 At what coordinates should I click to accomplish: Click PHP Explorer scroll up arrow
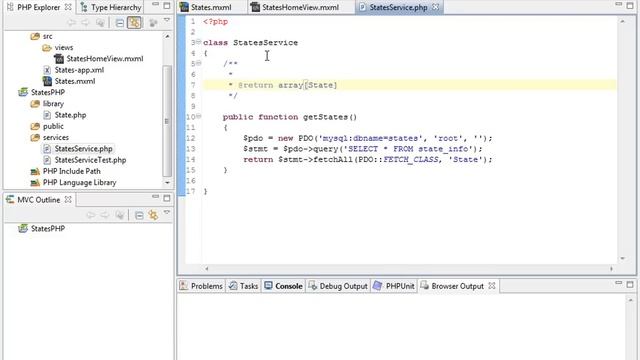167,36
